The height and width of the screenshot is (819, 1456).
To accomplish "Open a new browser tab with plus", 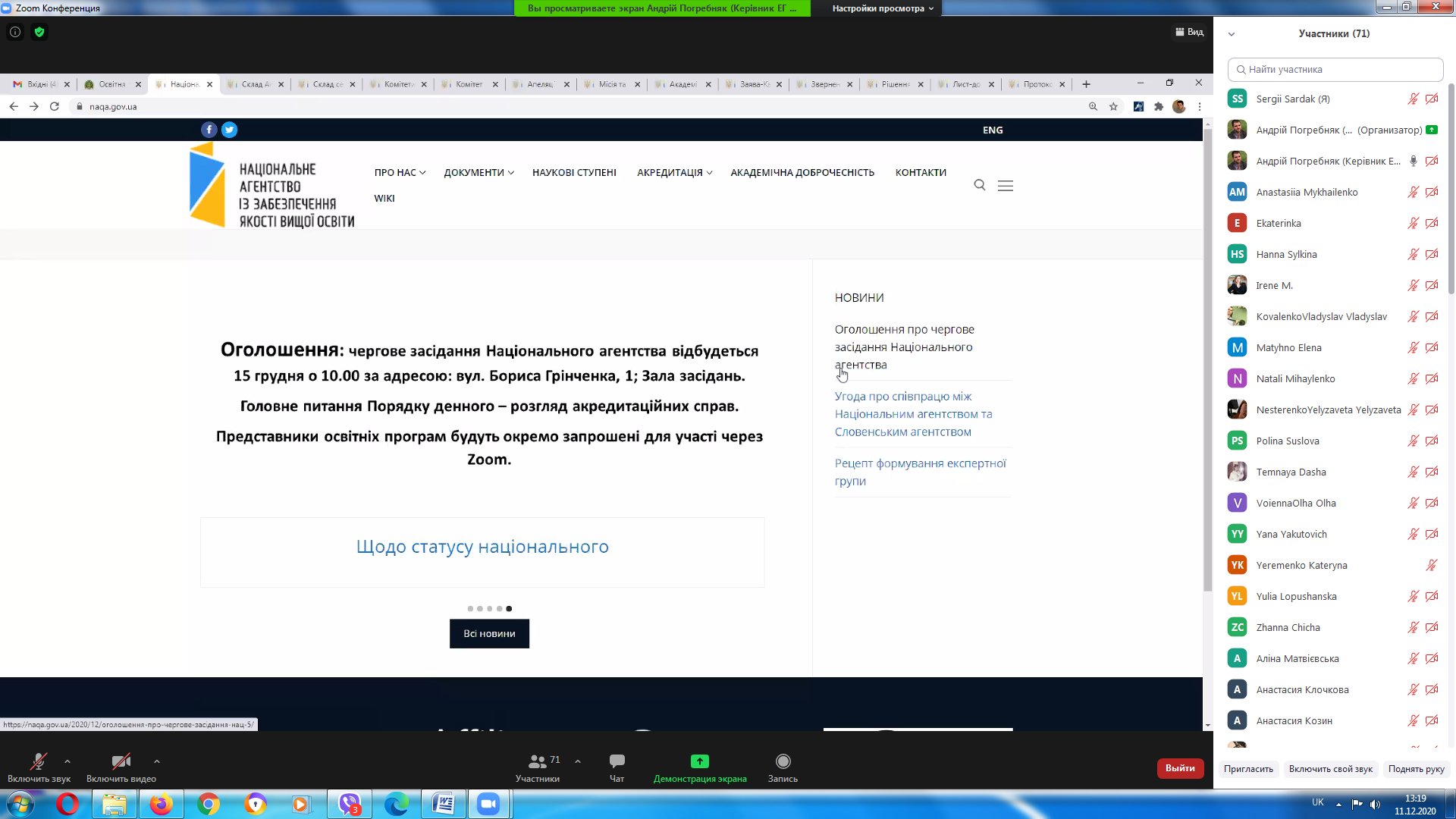I will pyautogui.click(x=1086, y=84).
